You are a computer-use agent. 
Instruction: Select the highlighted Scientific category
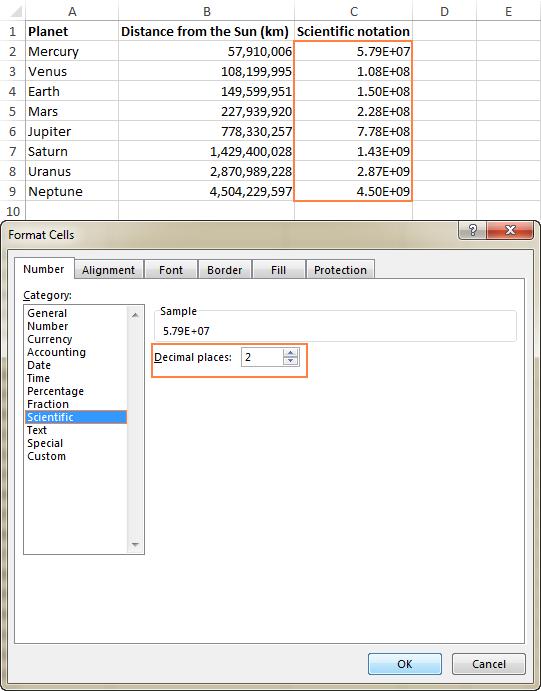click(76, 417)
